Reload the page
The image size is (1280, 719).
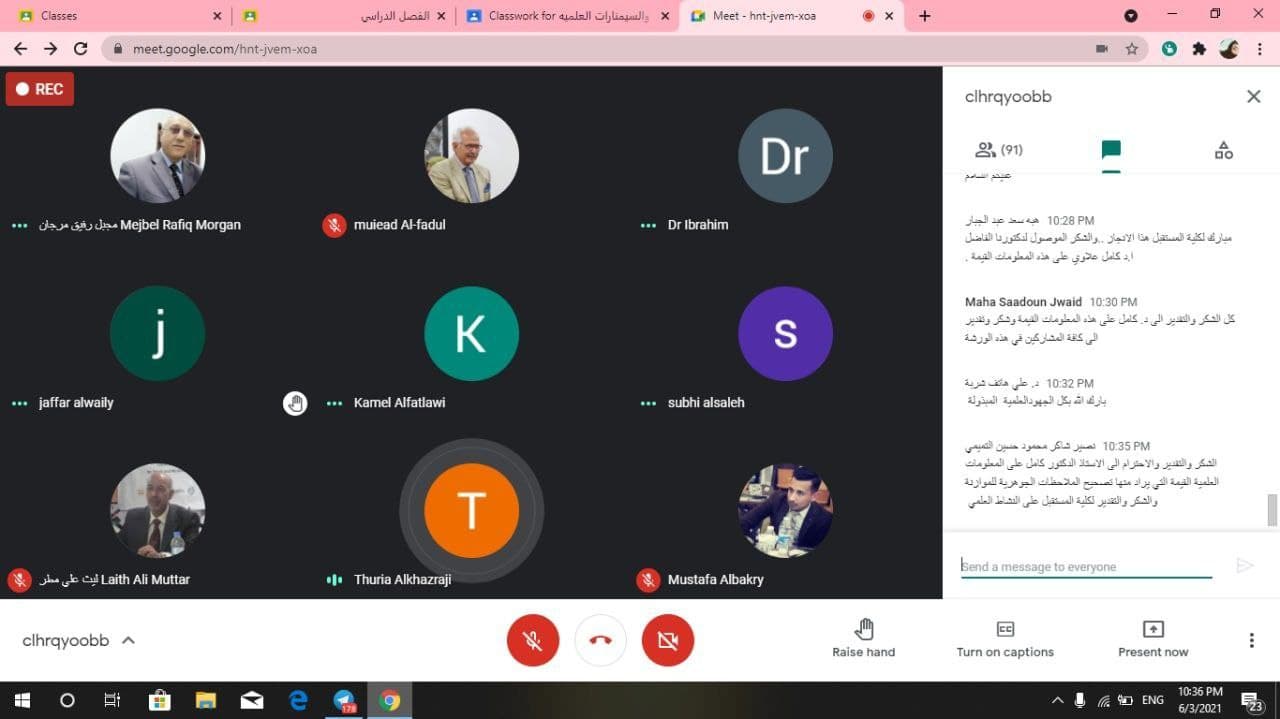coord(81,48)
